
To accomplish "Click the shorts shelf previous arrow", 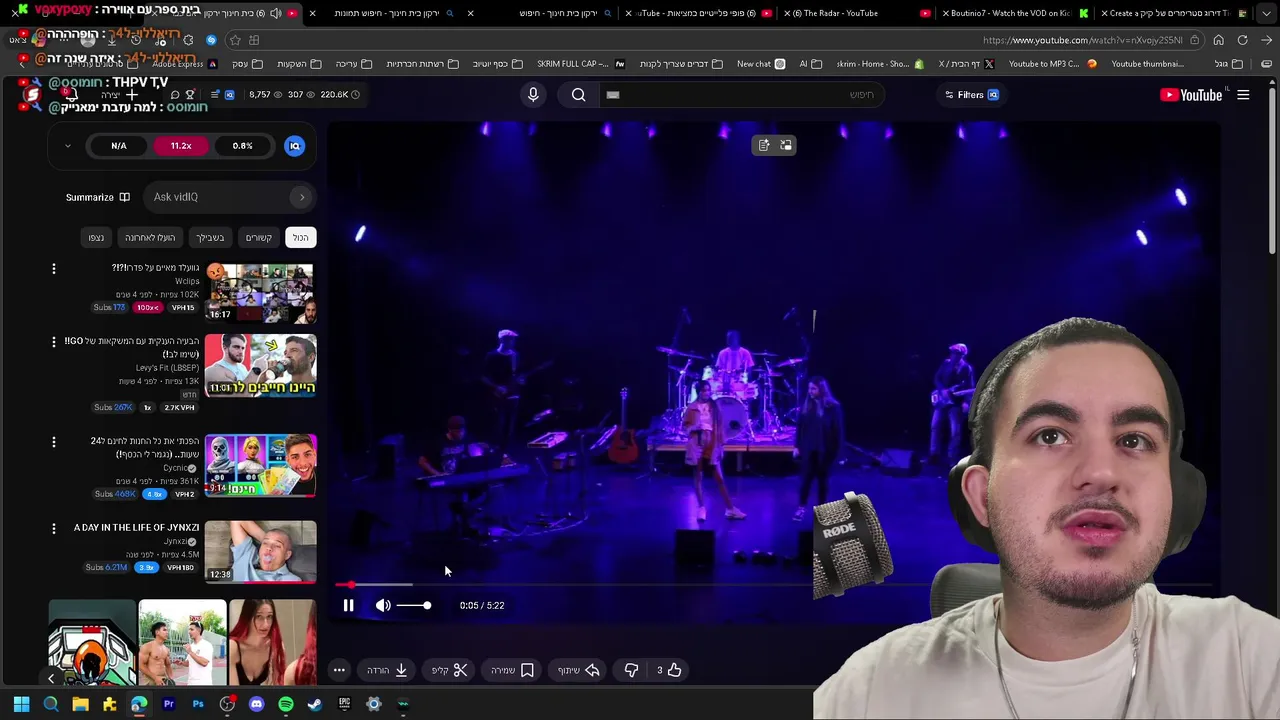I will 51,678.
